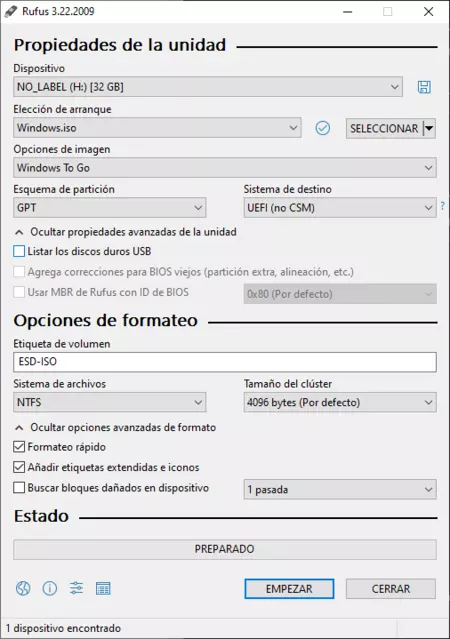Click the Etiqueta de volumen text field
The height and width of the screenshot is (639, 450).
225,362
